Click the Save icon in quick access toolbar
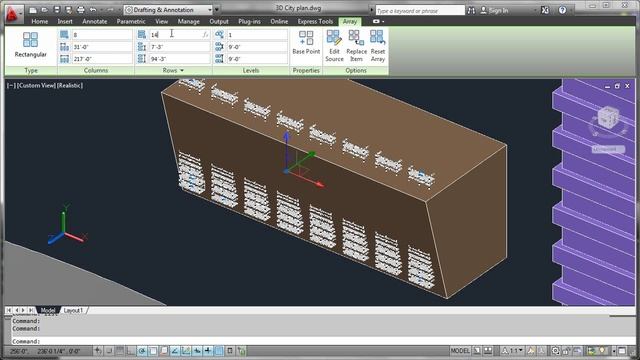 point(57,10)
